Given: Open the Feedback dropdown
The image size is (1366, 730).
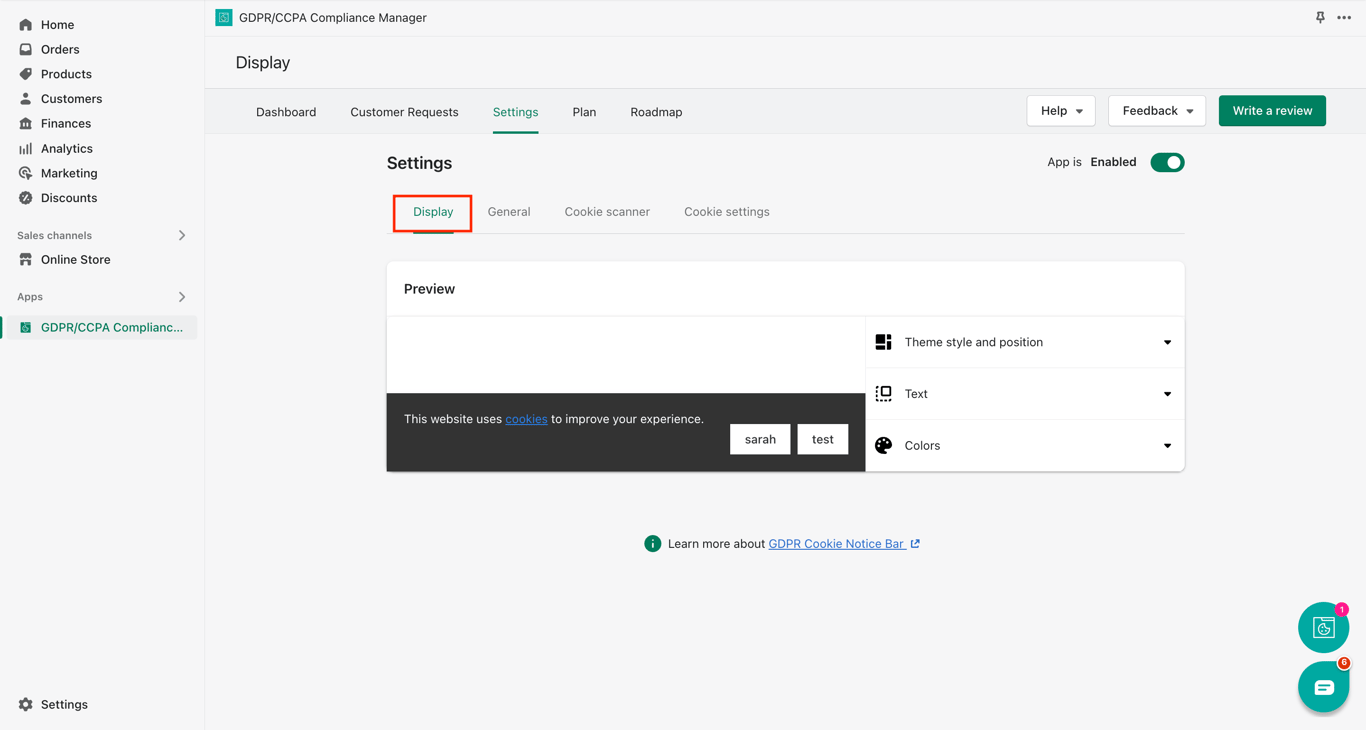Looking at the screenshot, I should click(1157, 111).
